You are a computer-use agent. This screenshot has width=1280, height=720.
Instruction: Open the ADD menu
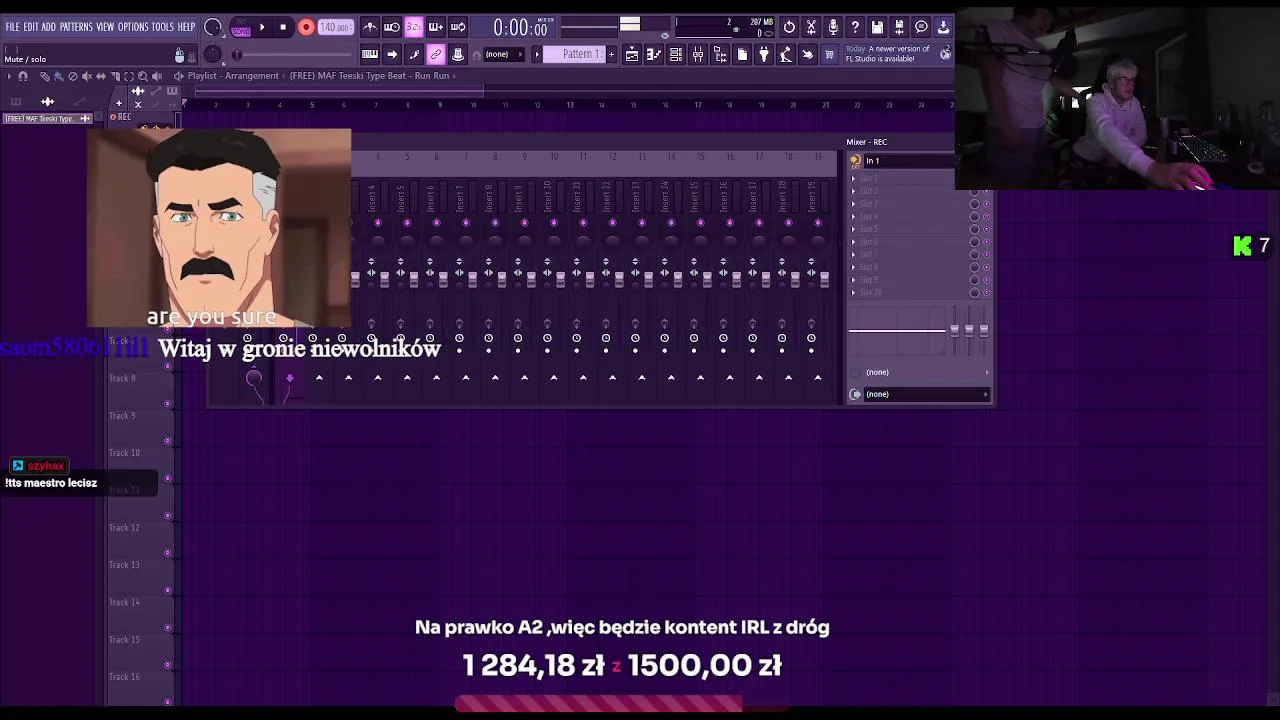(49, 27)
